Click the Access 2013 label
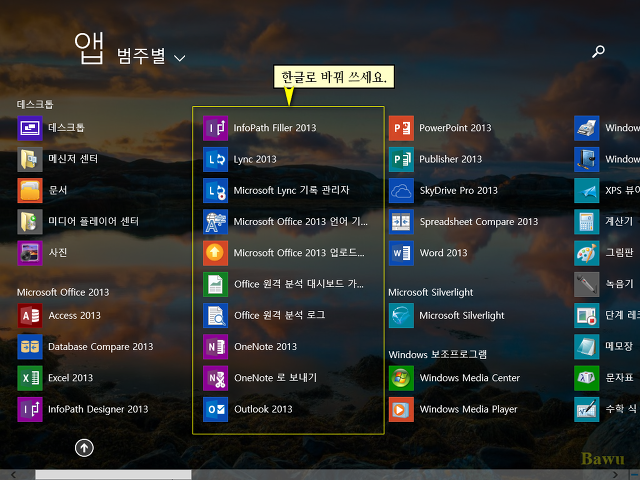Viewport: 640px width, 480px height. [74, 316]
